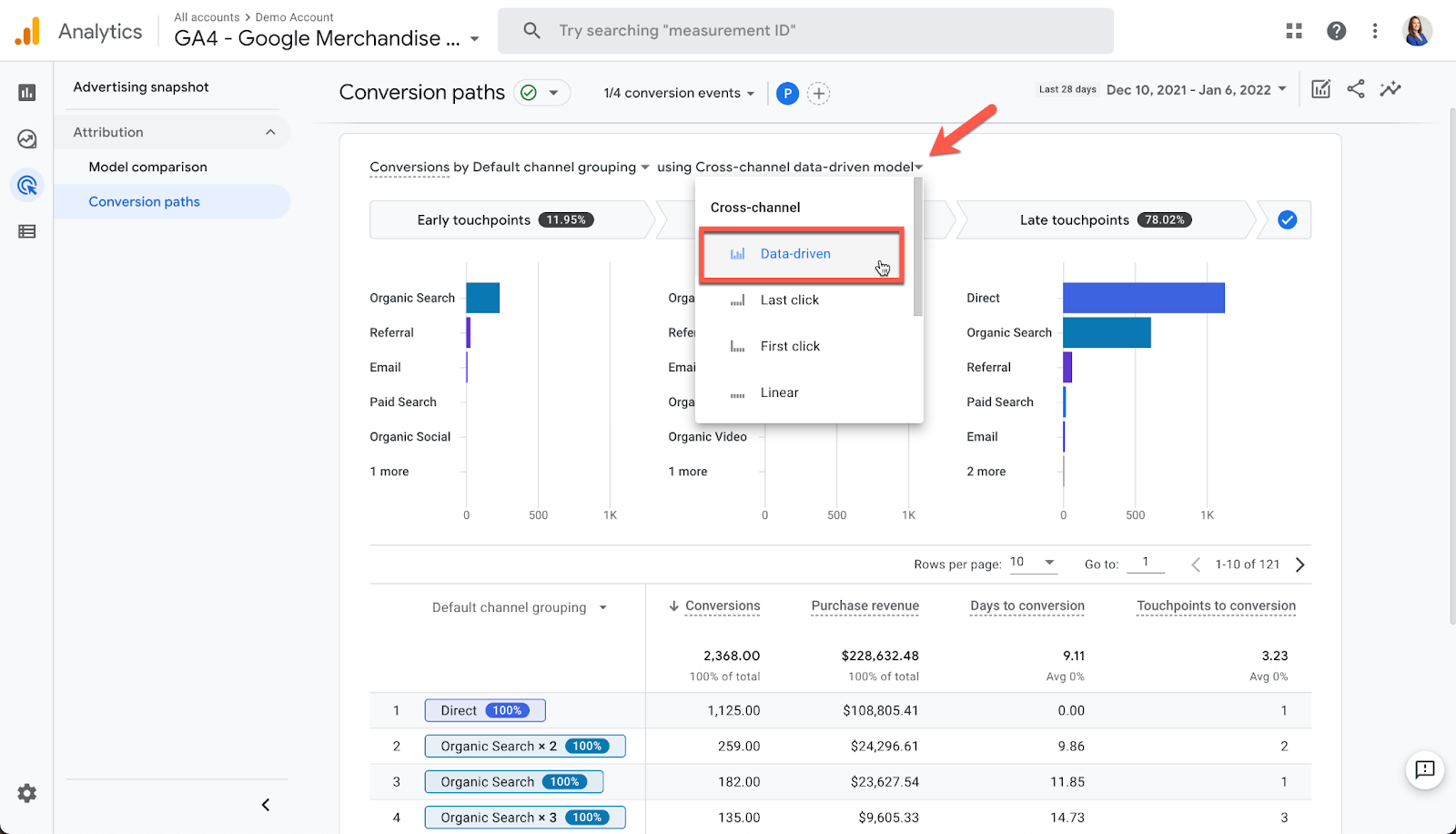Open the green report status check dropdown
The image size is (1456, 834).
(541, 93)
